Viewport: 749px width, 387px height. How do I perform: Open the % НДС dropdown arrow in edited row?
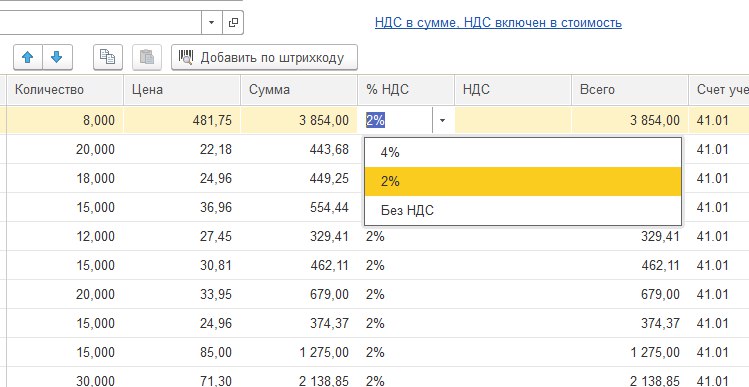point(442,120)
